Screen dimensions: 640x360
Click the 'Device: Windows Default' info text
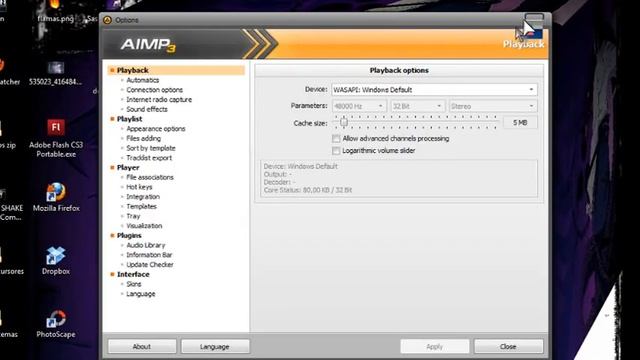coord(300,167)
